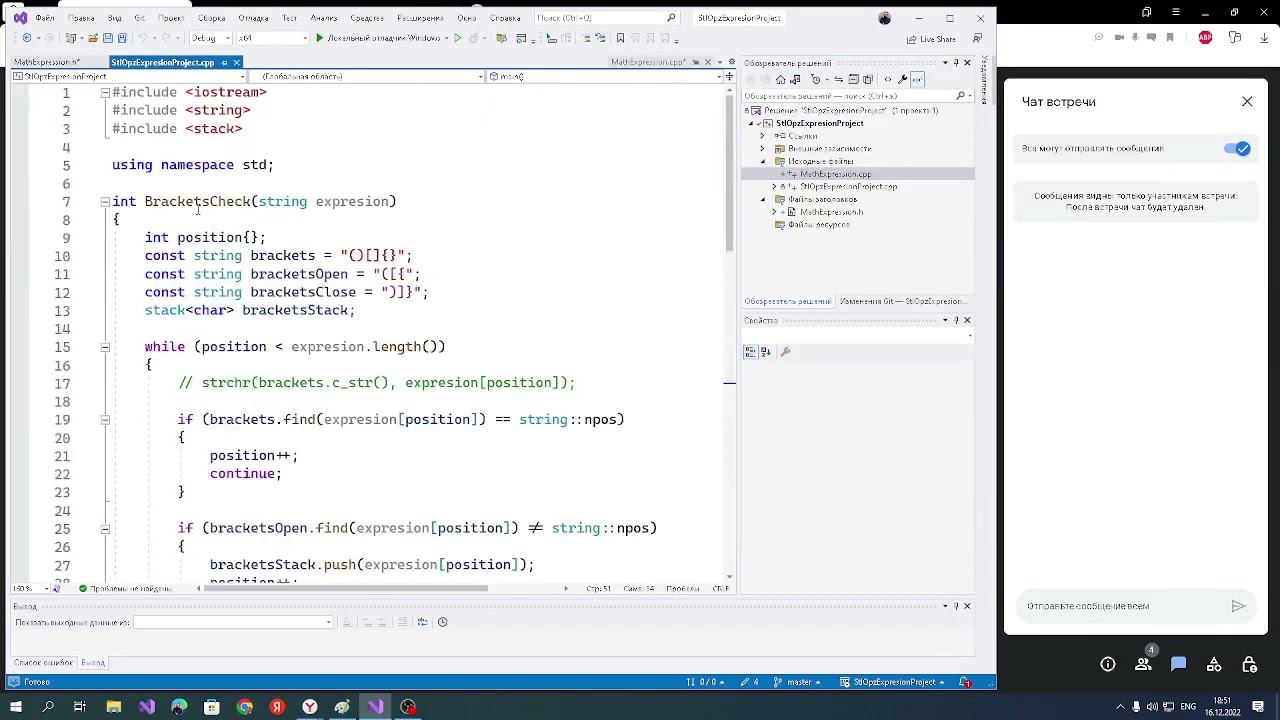
Task: Switch to MathExpression.h editor tab
Action: click(47, 62)
